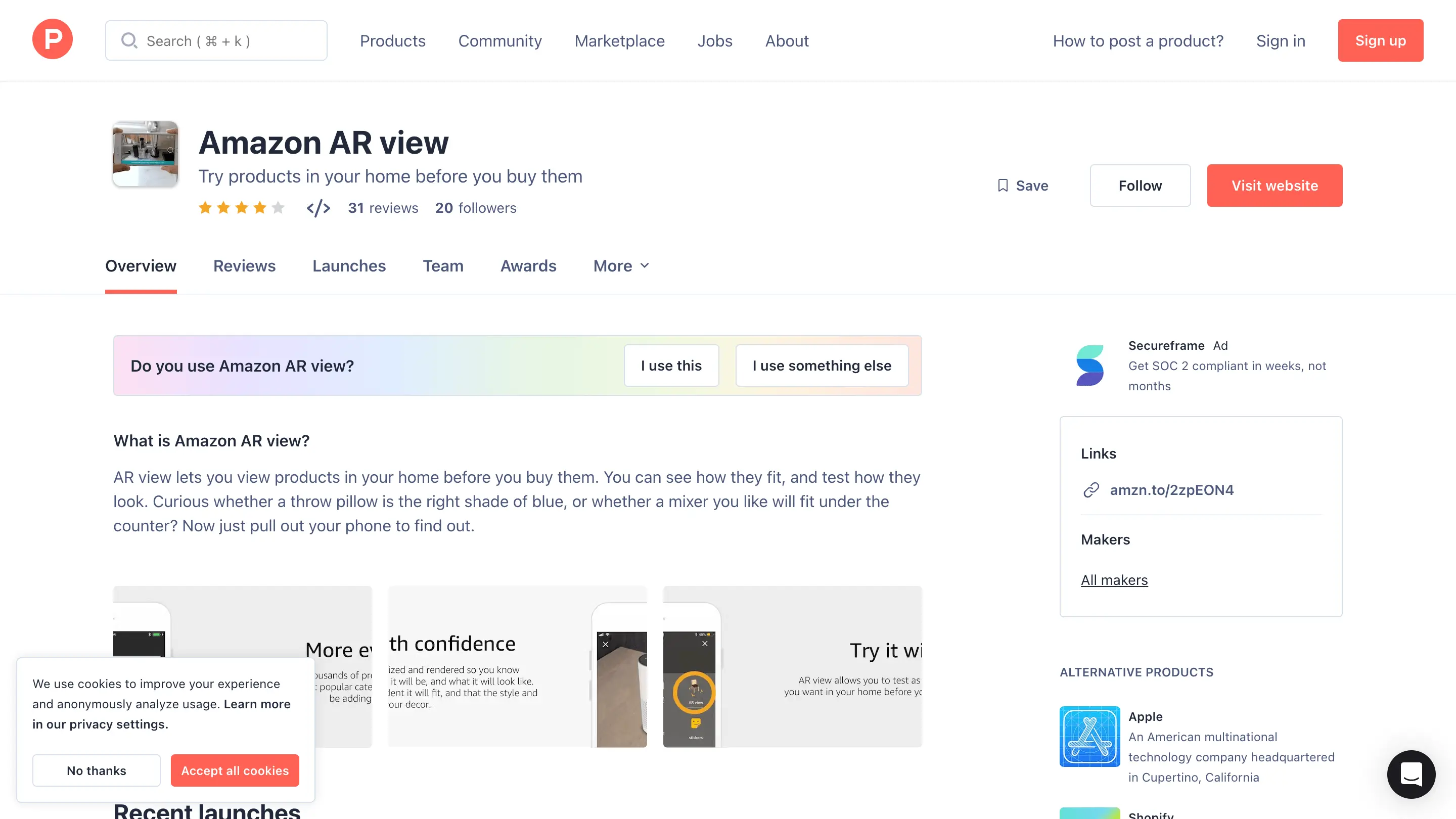
Task: Switch to the Team tab
Action: pyautogui.click(x=442, y=265)
